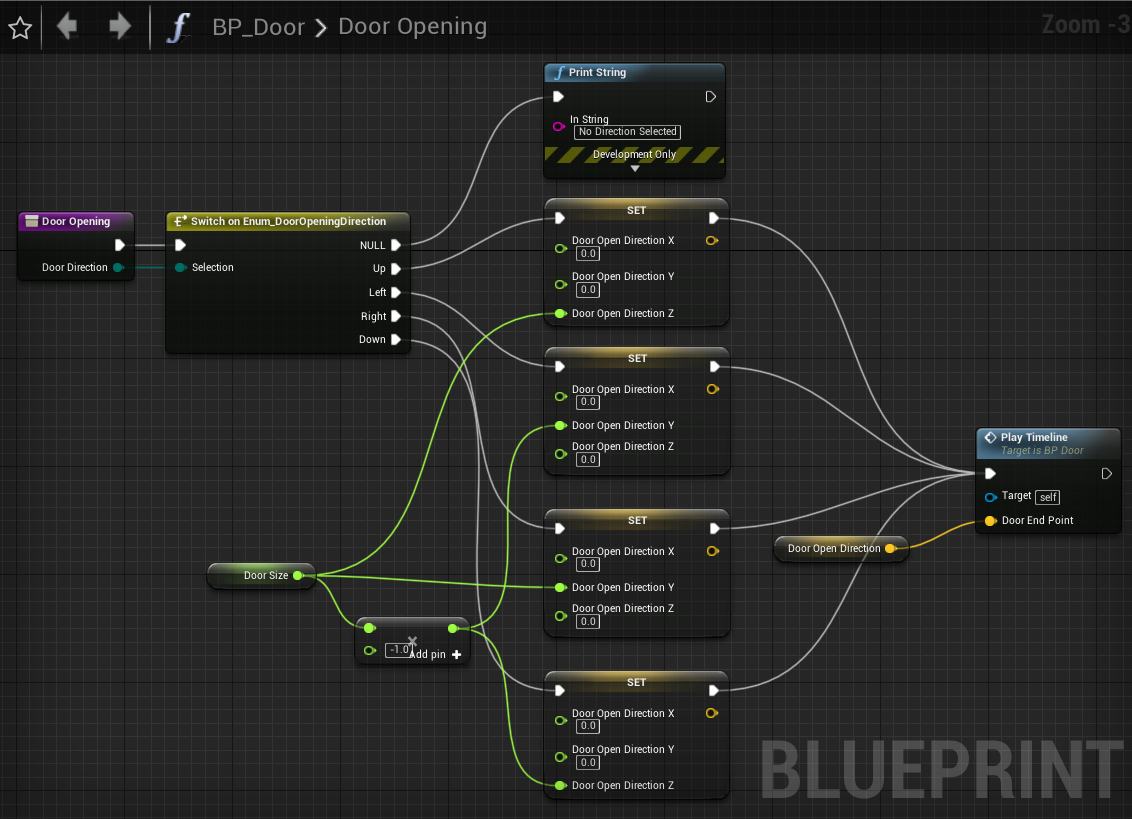
Task: Go back with the left arrow
Action: click(x=67, y=27)
